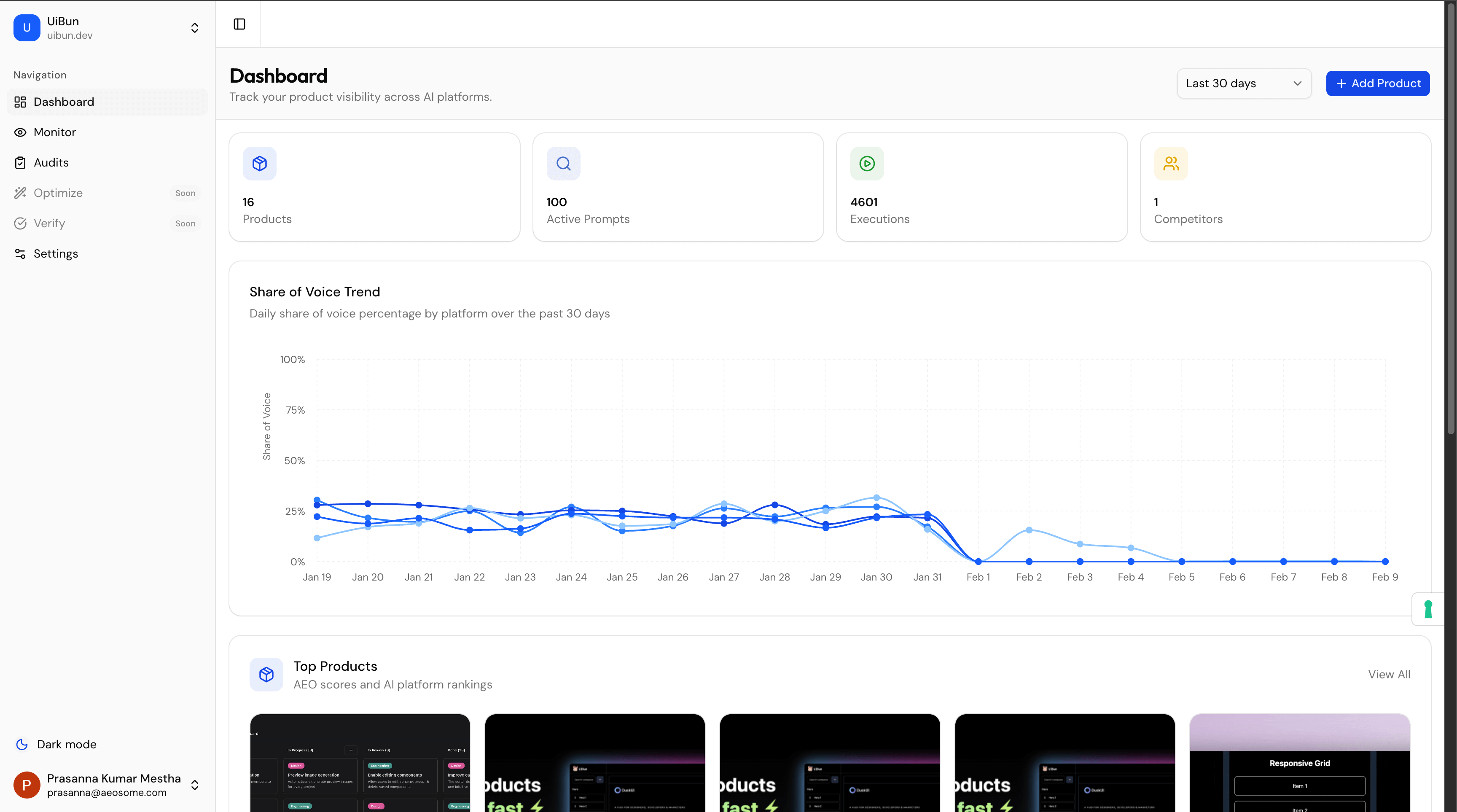This screenshot has width=1457, height=812.
Task: Click the Active Prompts search icon
Action: coord(563,164)
